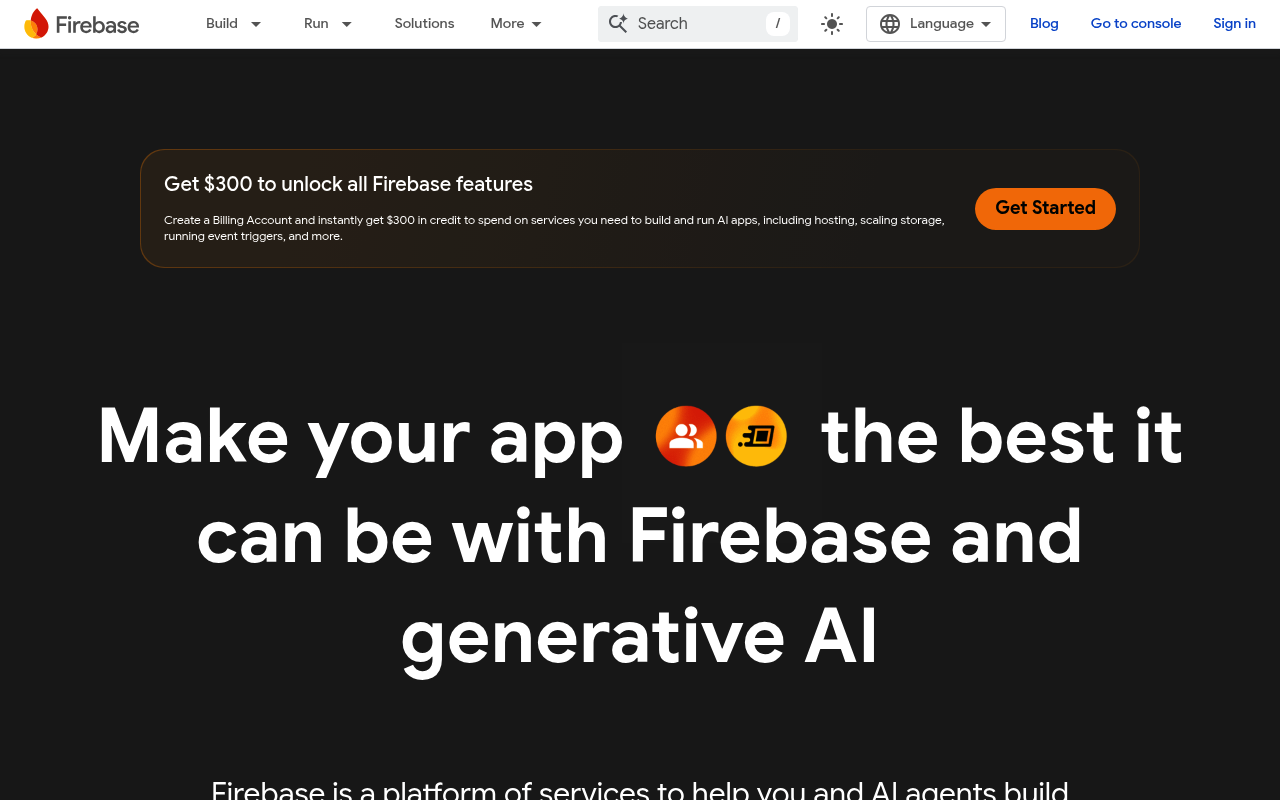The image size is (1280, 800).
Task: Click Go to console link
Action: point(1136,23)
